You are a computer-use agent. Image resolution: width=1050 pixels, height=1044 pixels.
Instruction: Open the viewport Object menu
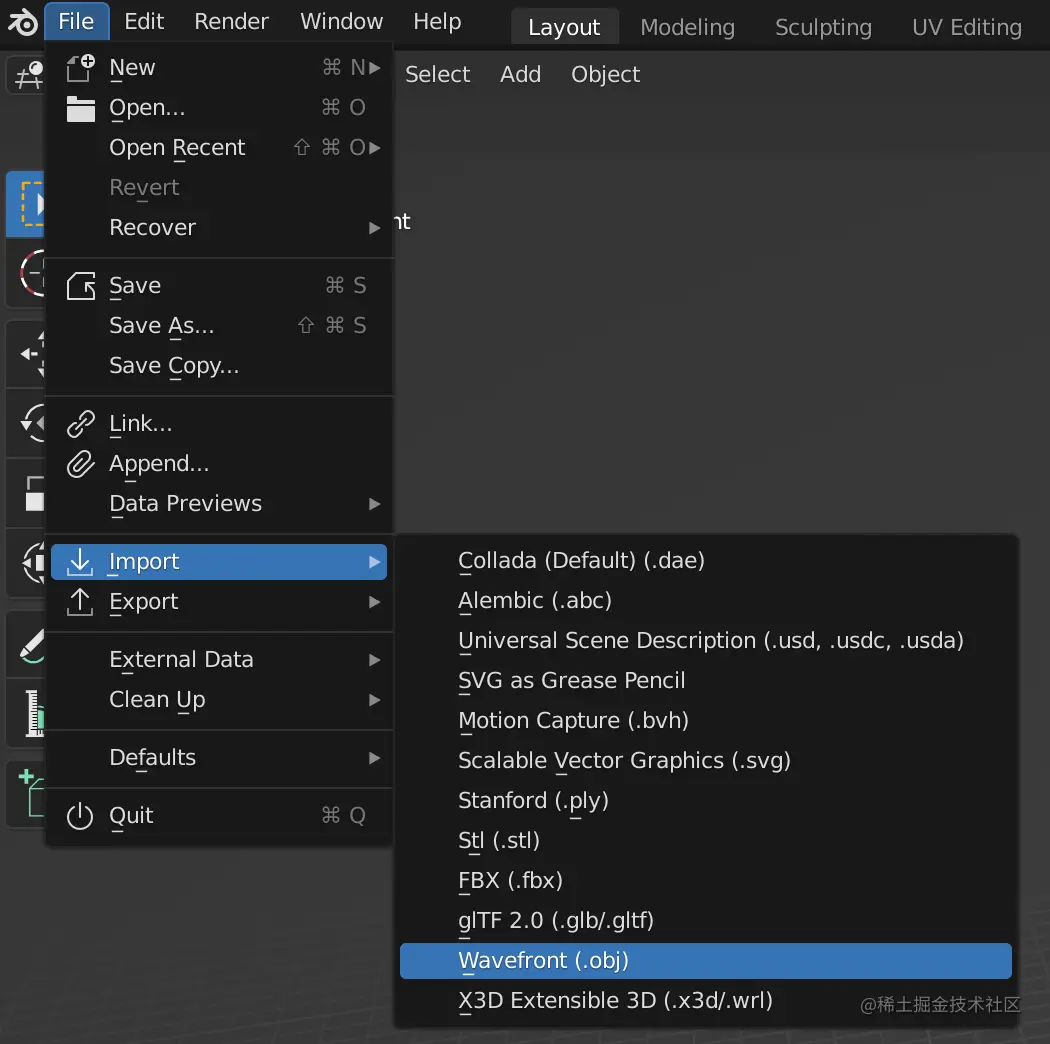click(x=605, y=74)
